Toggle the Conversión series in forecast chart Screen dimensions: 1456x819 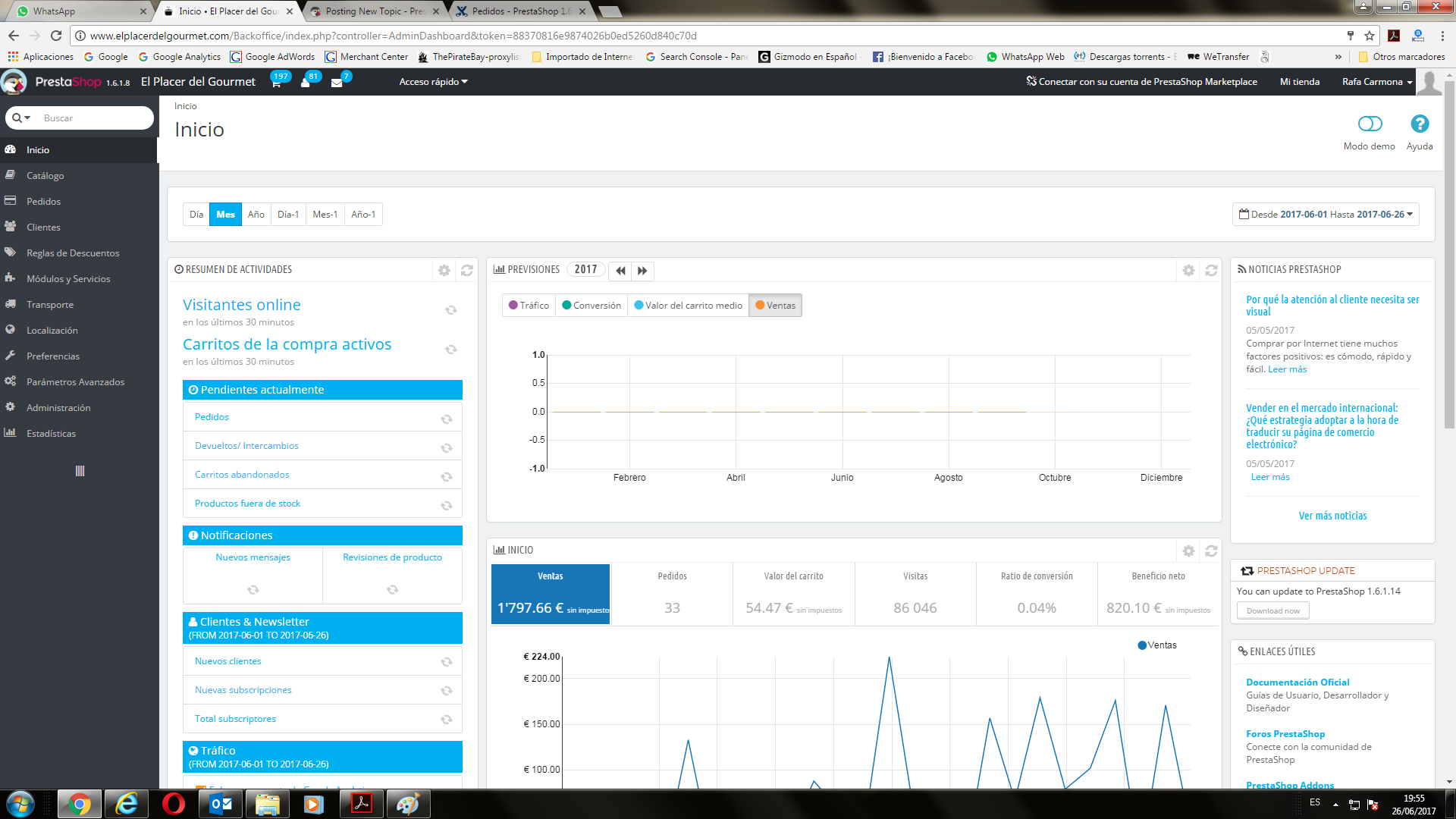click(x=591, y=306)
